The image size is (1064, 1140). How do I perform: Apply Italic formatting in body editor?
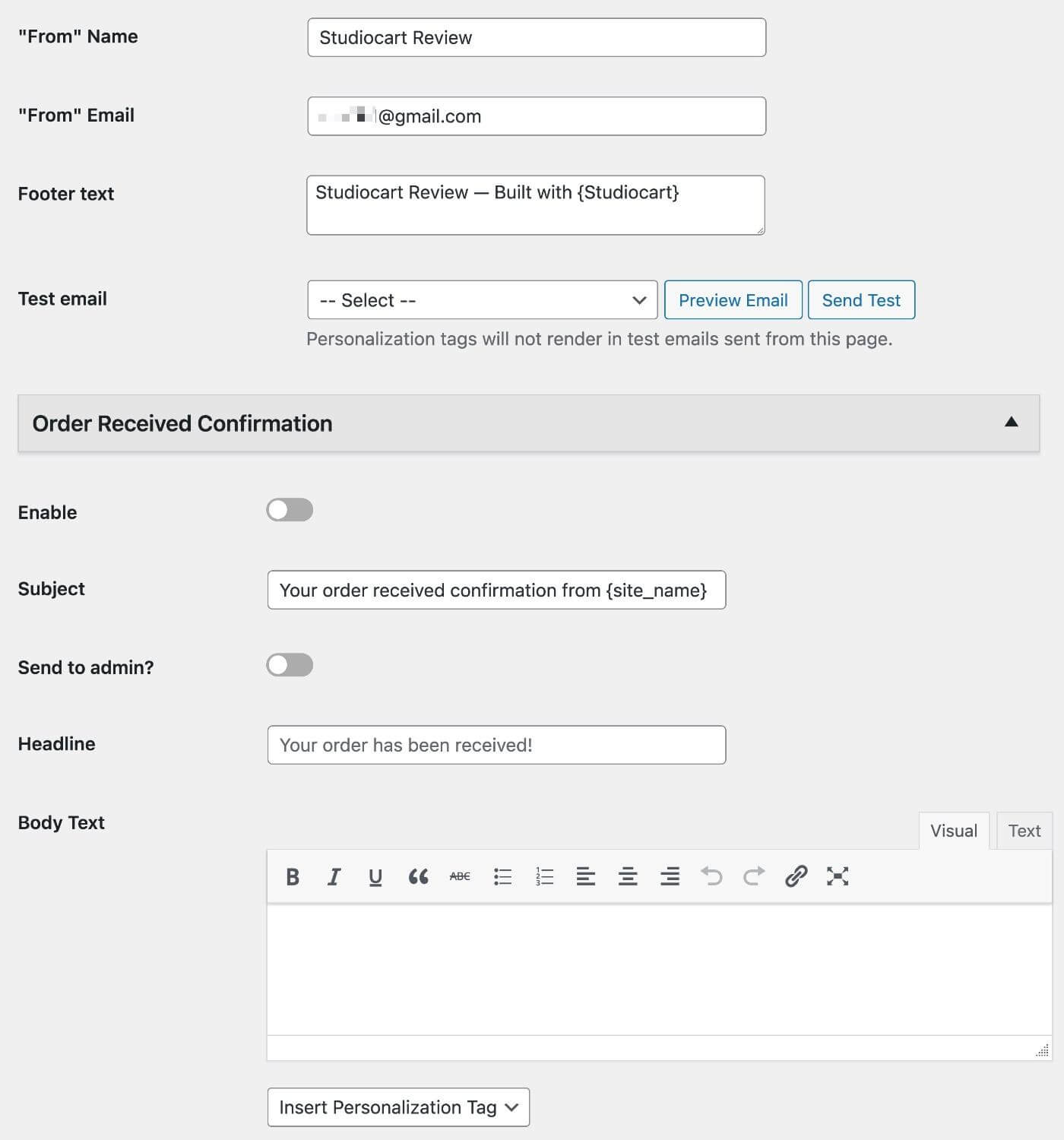point(334,876)
